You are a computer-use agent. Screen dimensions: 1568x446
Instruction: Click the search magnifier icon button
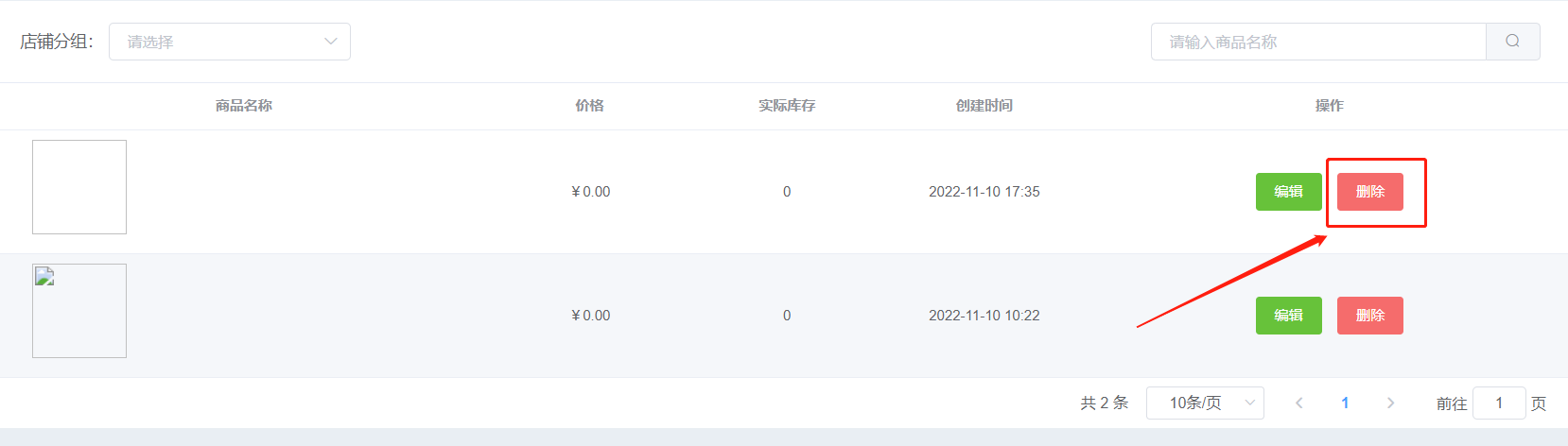1512,42
